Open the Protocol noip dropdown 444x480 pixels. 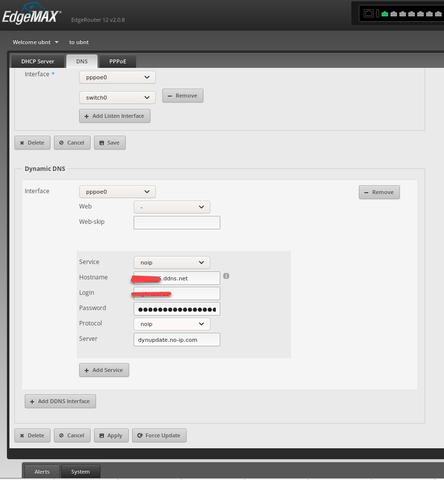tap(172, 324)
